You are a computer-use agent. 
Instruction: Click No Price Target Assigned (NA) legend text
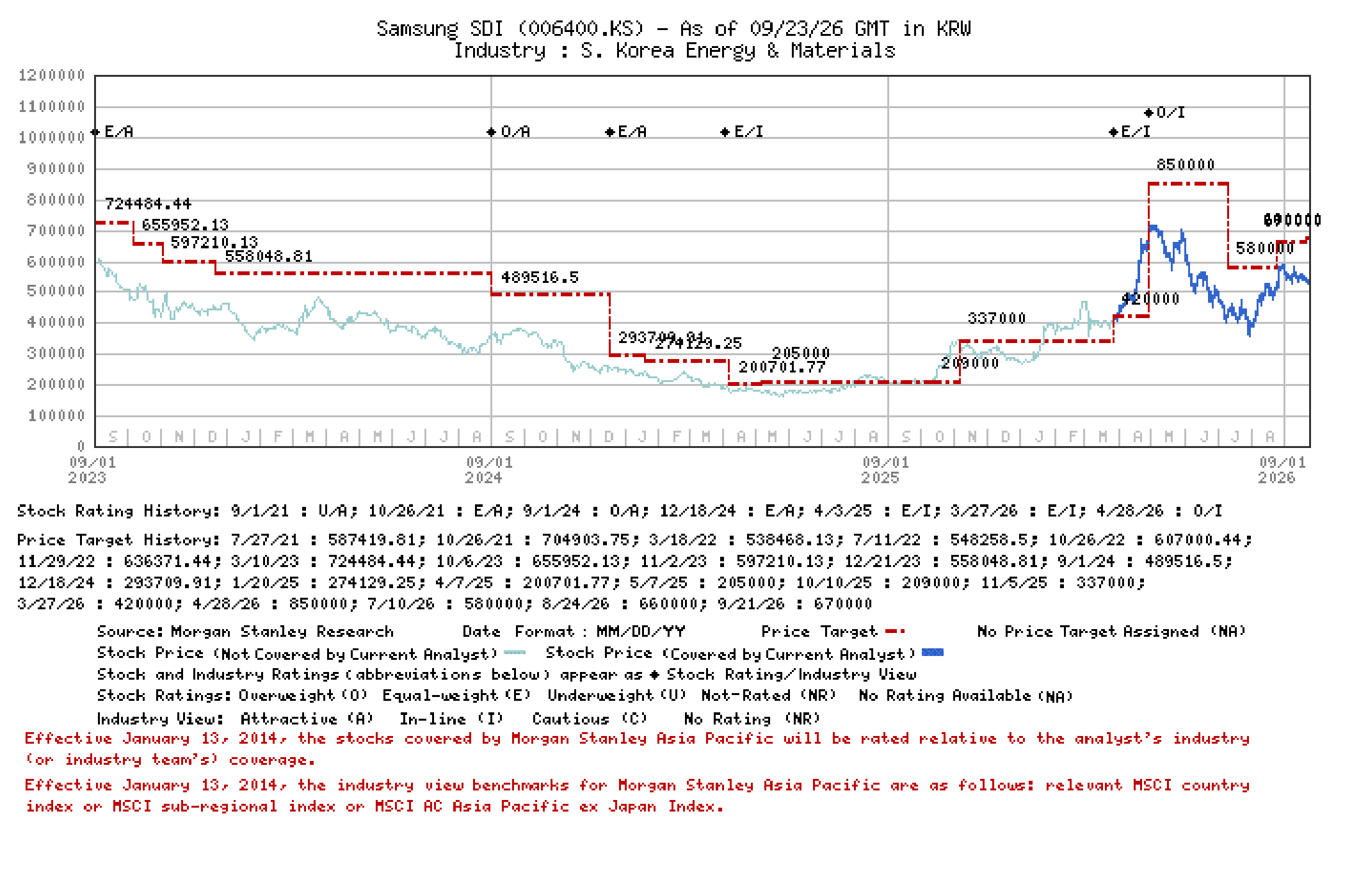[1112, 632]
